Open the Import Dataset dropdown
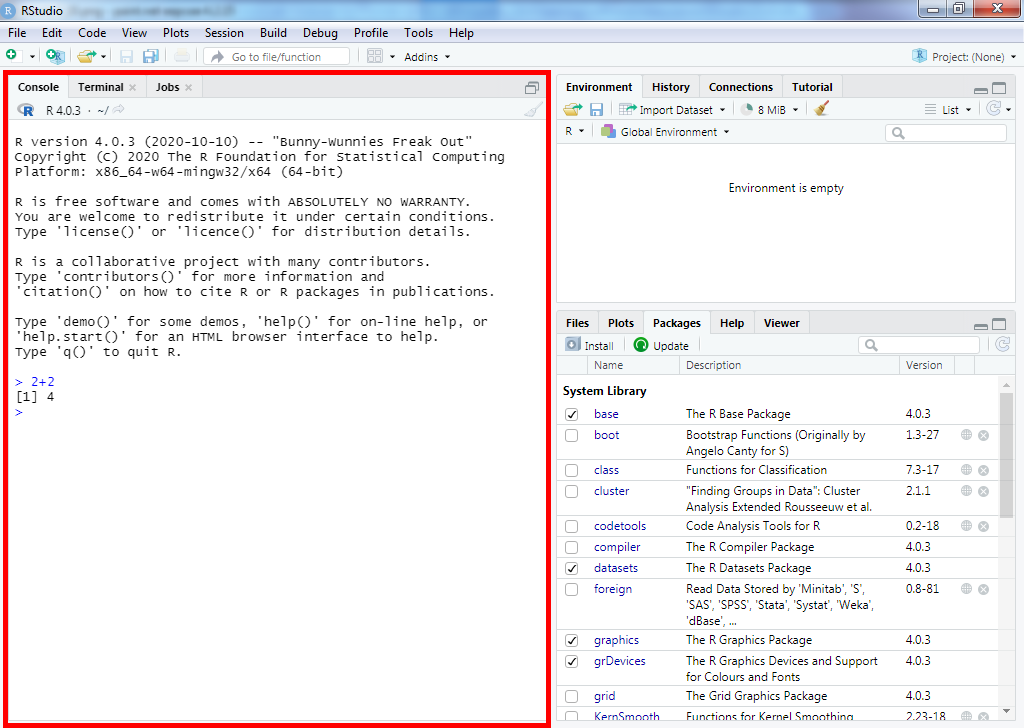Image resolution: width=1024 pixels, height=728 pixels. pyautogui.click(x=670, y=109)
